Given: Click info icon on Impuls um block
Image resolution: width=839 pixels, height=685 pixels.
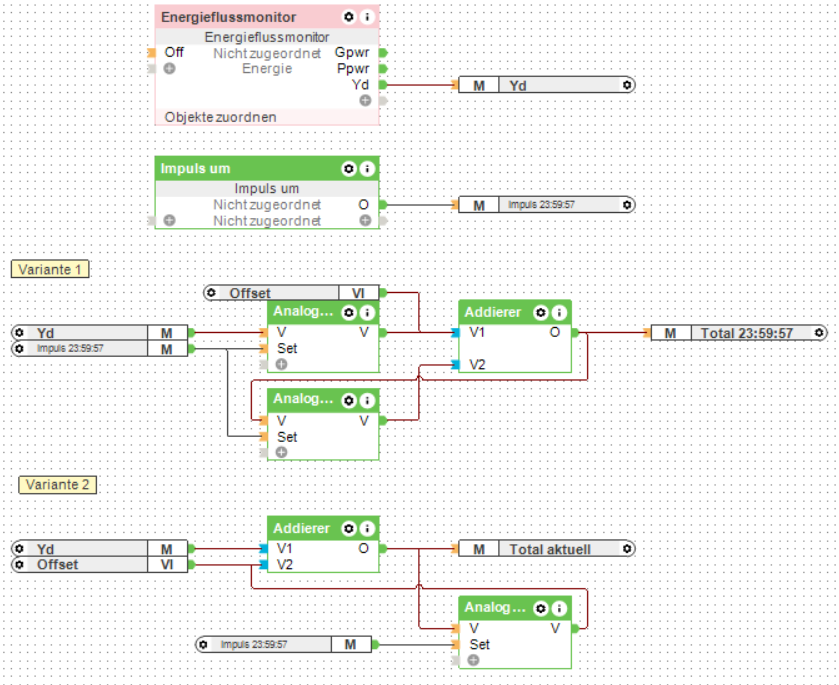Looking at the screenshot, I should click(x=367, y=169).
